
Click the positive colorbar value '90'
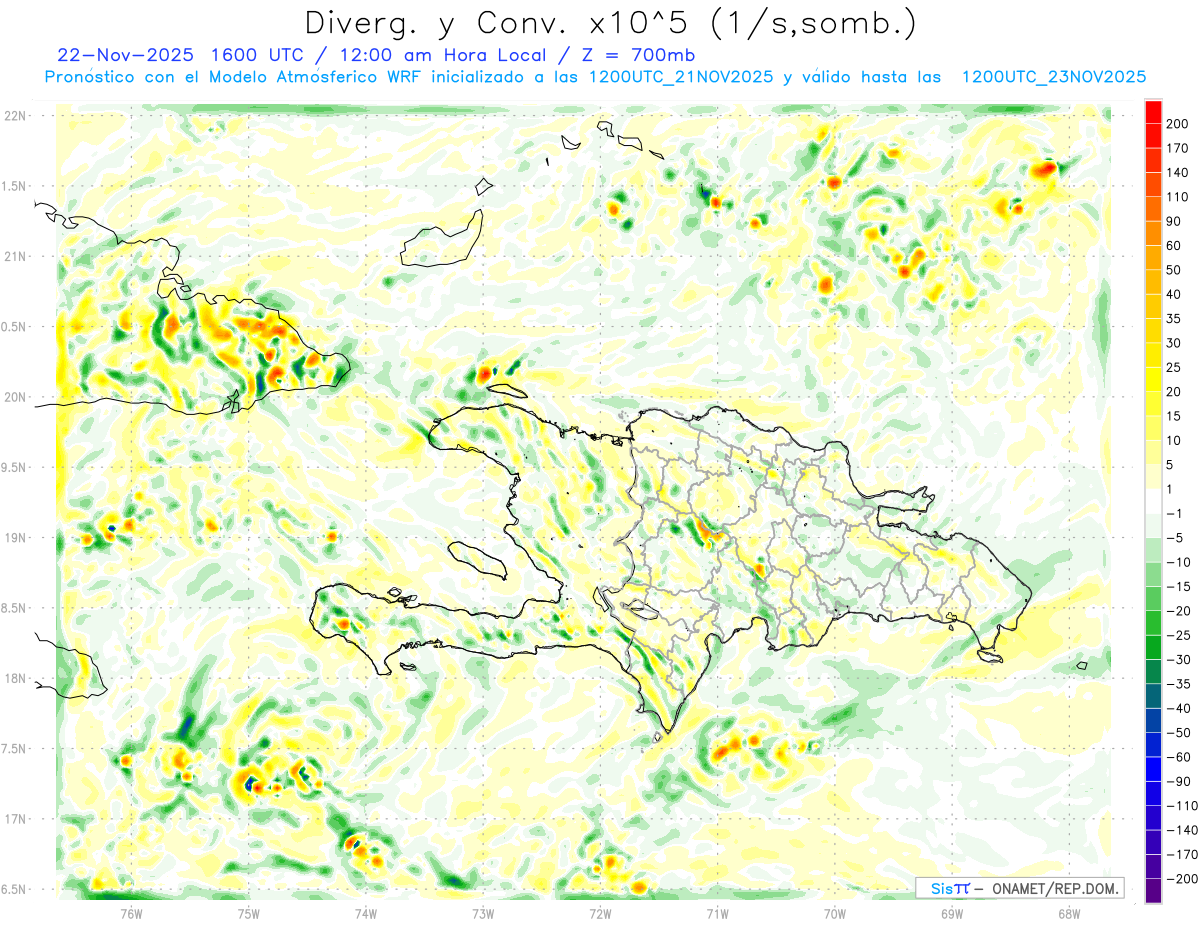(x=1174, y=221)
